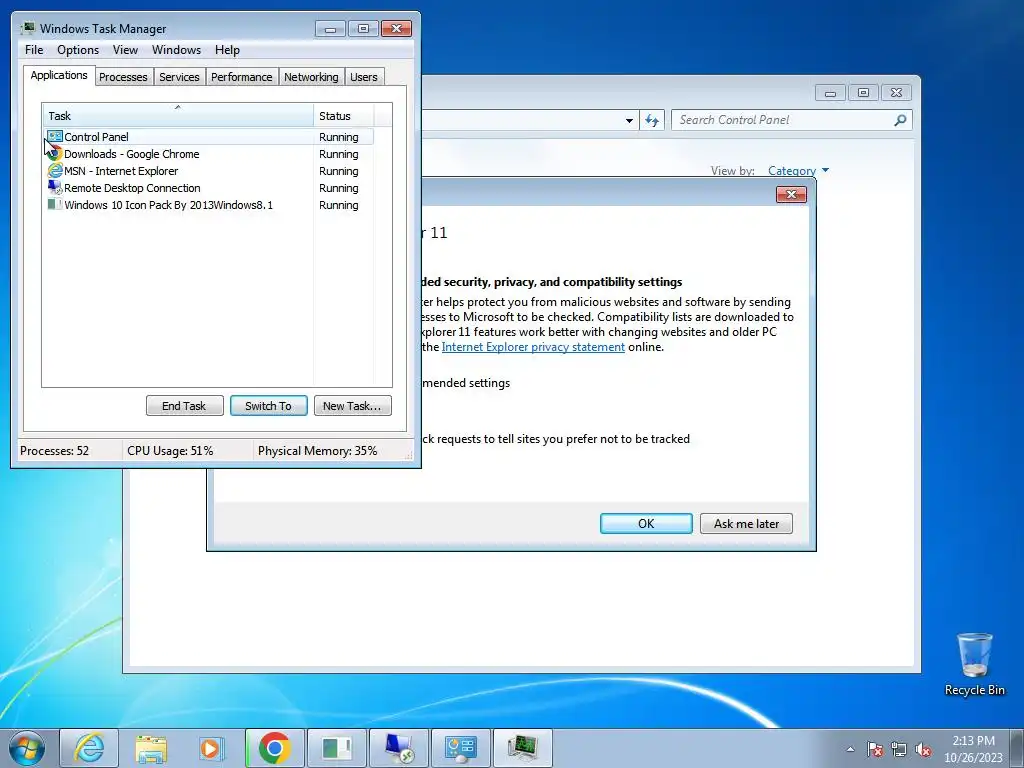The height and width of the screenshot is (768, 1024).
Task: Click the Control Panel search magnifier icon
Action: [x=900, y=120]
